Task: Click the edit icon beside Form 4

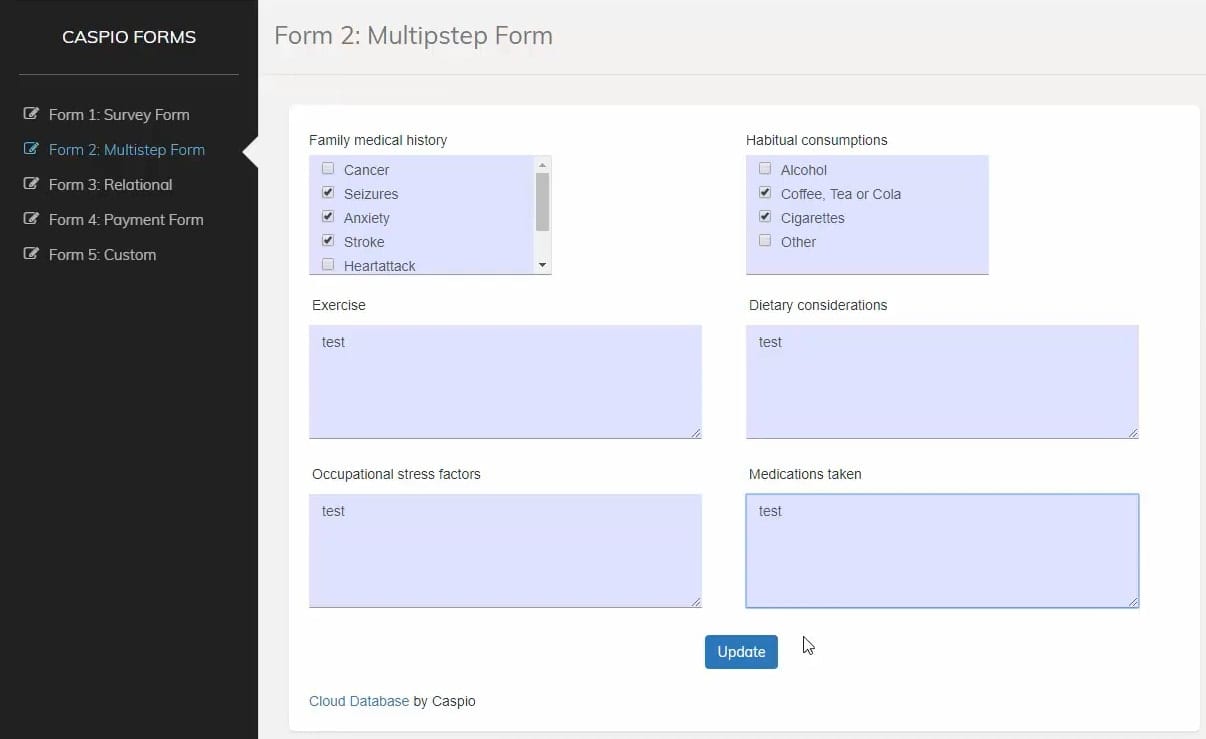Action: (31, 219)
